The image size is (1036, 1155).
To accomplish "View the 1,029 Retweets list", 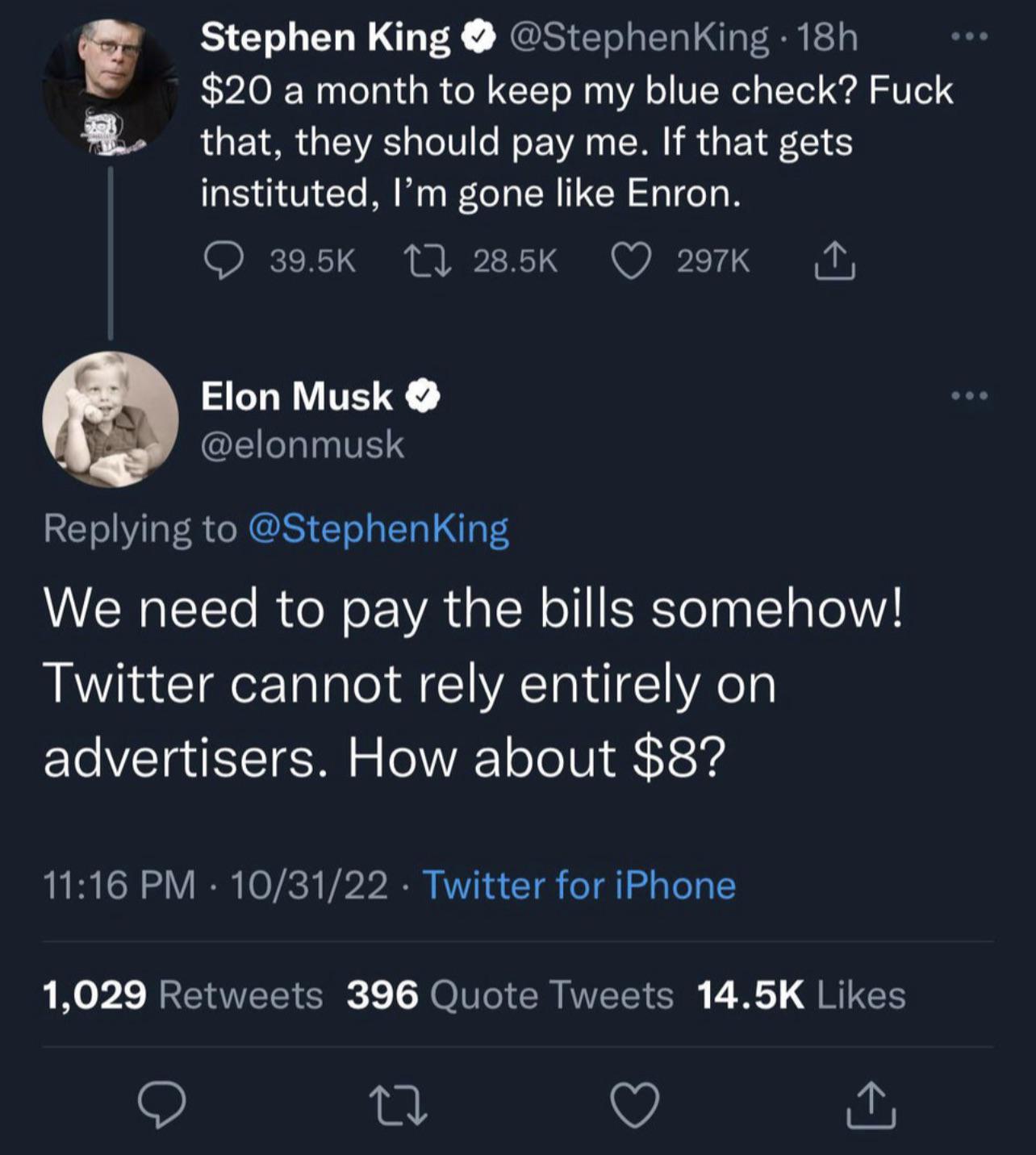I will pyautogui.click(x=182, y=995).
